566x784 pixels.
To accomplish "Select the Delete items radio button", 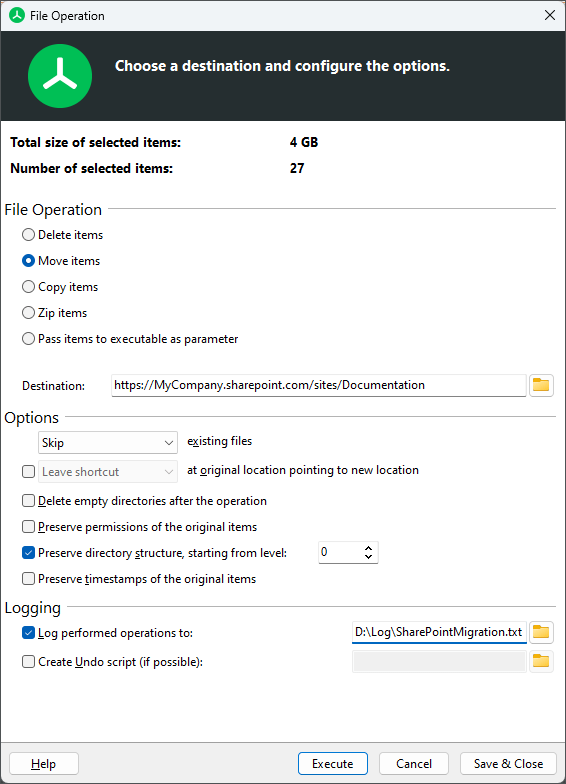I will tap(28, 234).
